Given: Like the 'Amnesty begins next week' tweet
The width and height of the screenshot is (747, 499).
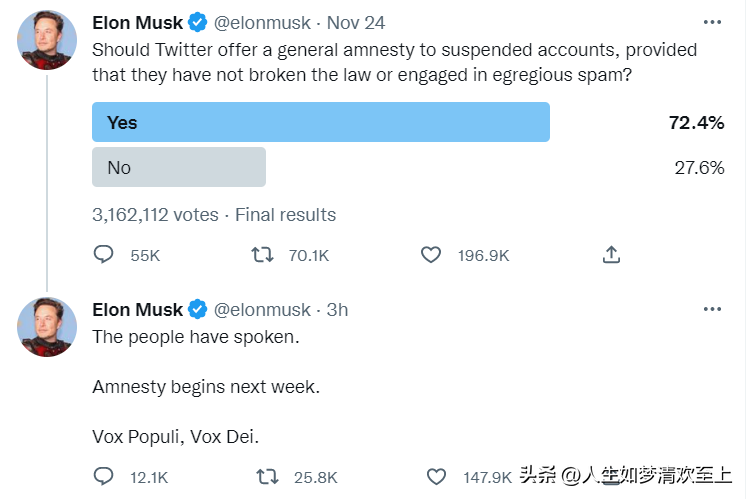Looking at the screenshot, I should click(436, 477).
